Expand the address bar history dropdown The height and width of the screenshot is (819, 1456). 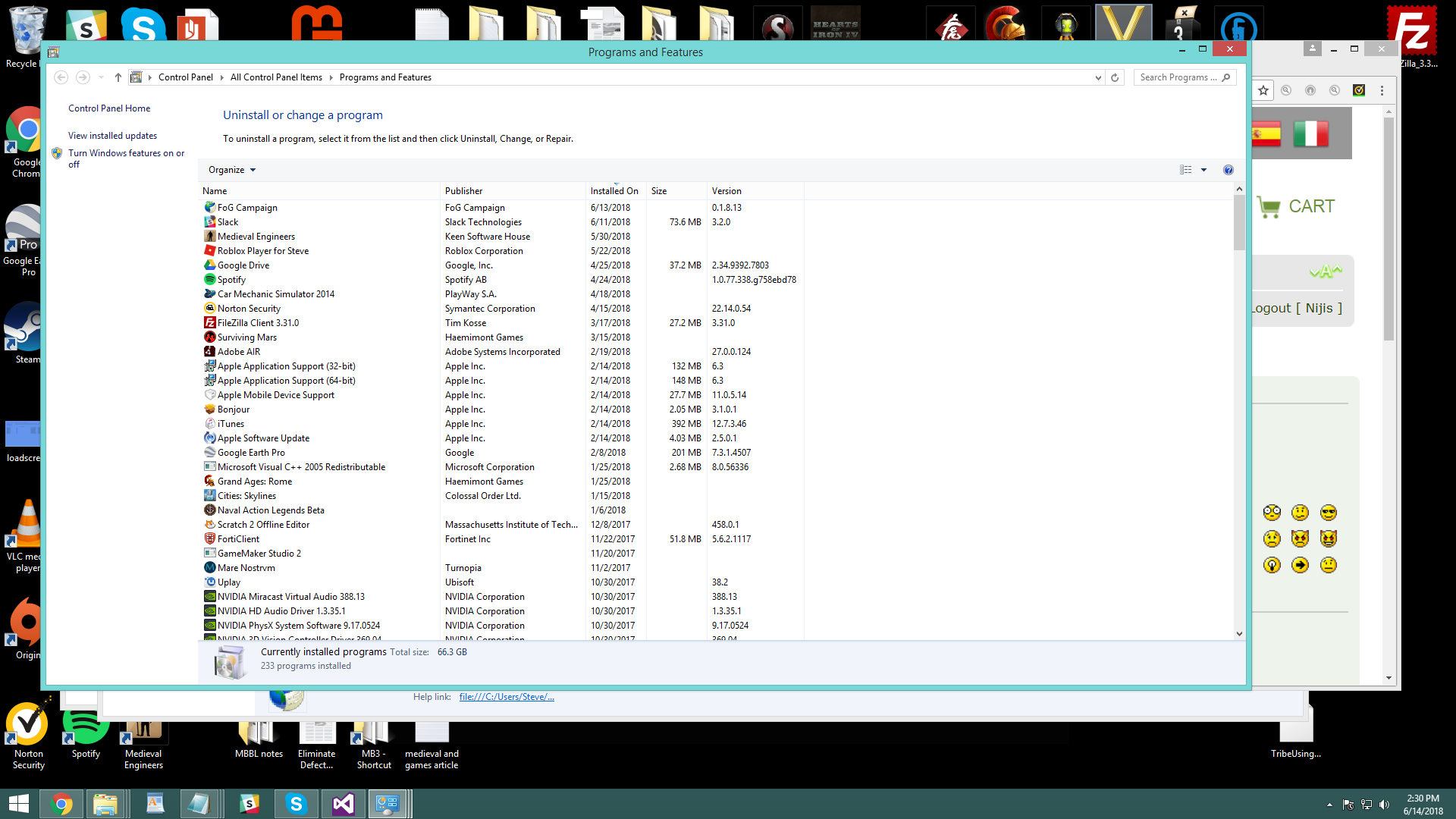tap(1098, 77)
